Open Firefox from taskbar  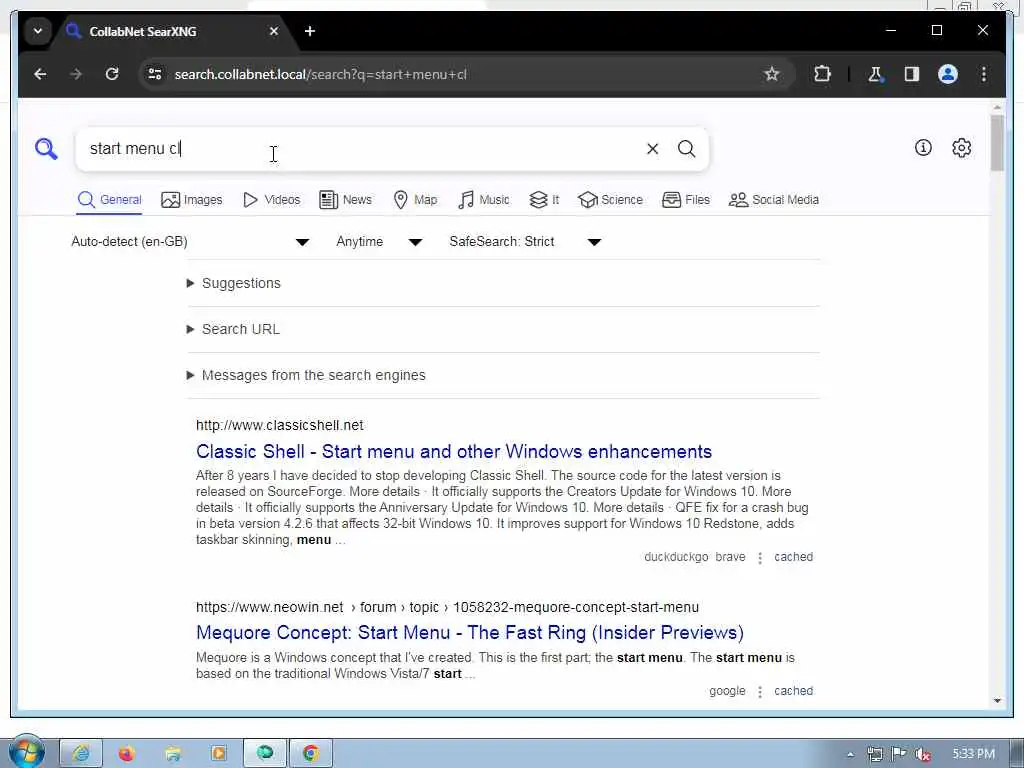[127, 754]
